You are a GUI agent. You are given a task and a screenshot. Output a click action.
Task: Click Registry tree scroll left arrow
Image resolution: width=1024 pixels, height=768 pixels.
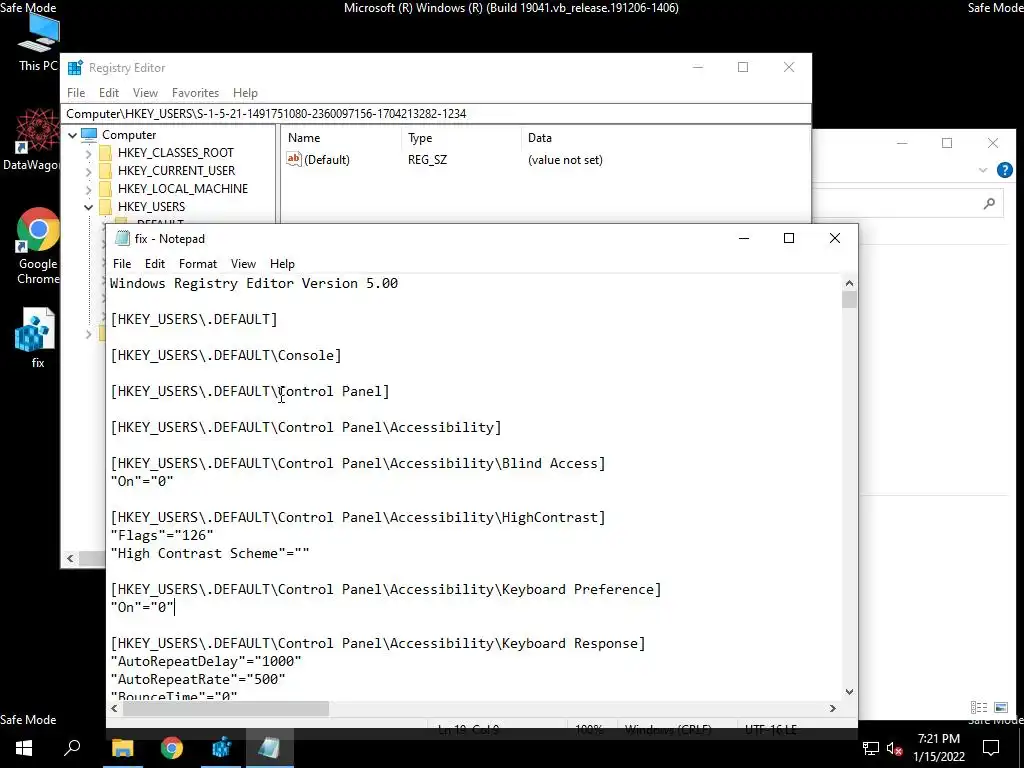(70, 558)
